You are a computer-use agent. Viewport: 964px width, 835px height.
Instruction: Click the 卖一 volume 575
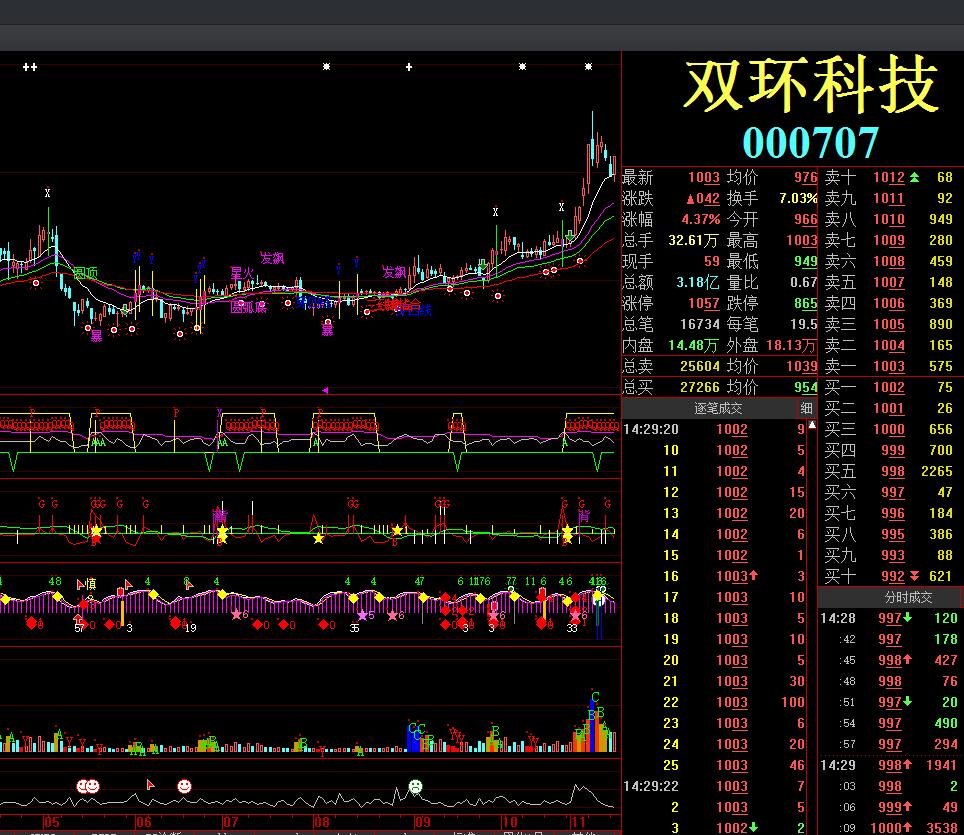coord(941,366)
